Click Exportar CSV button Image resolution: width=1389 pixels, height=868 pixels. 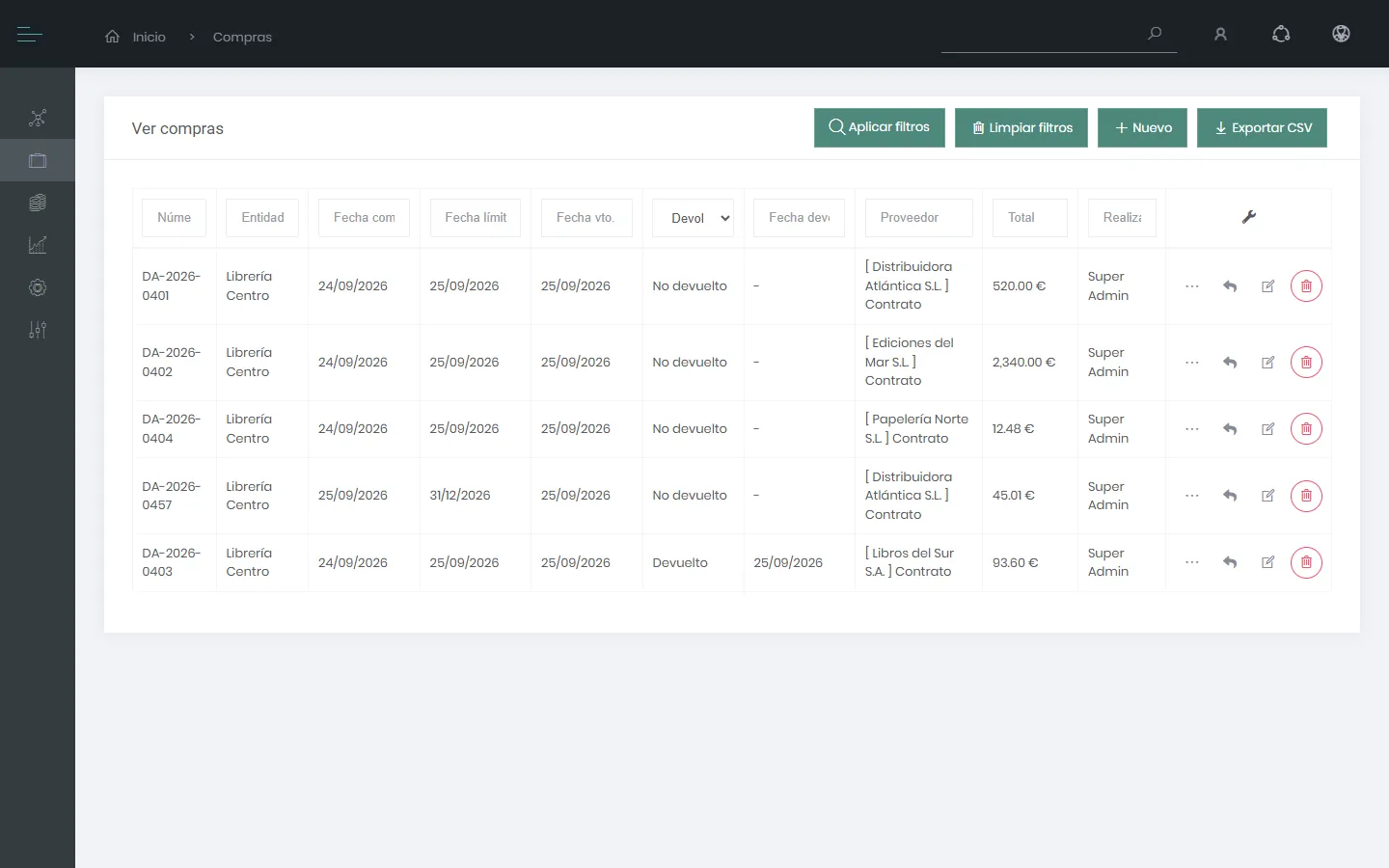(1262, 127)
